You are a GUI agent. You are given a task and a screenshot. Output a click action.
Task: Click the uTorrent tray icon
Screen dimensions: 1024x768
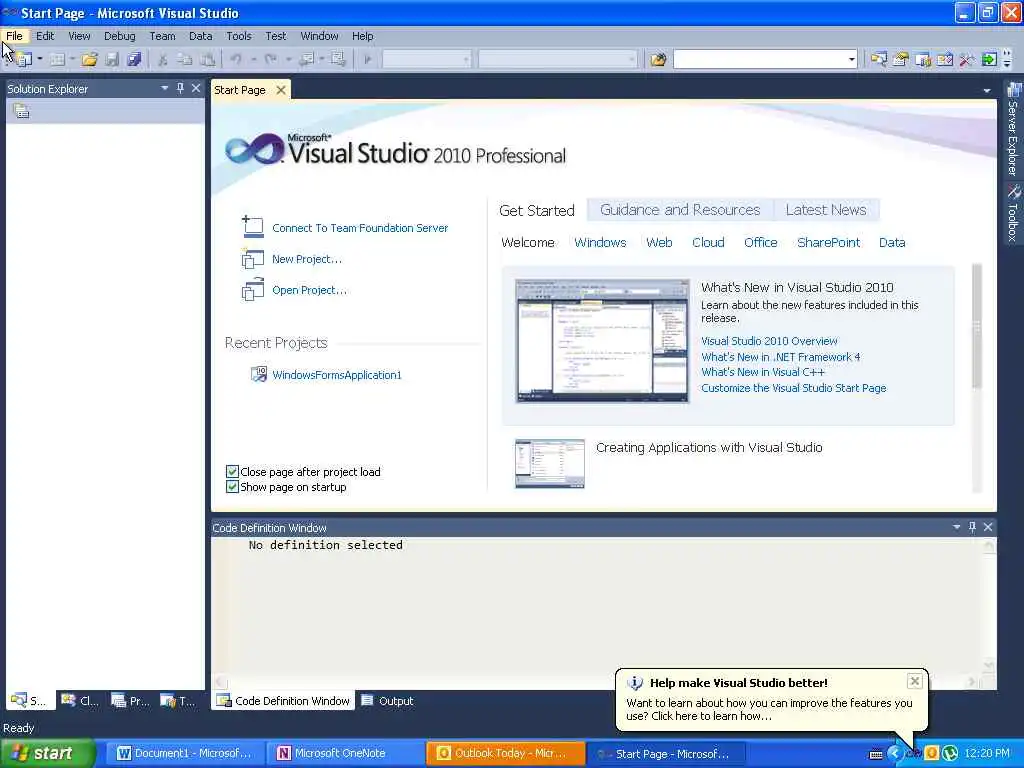[x=950, y=753]
